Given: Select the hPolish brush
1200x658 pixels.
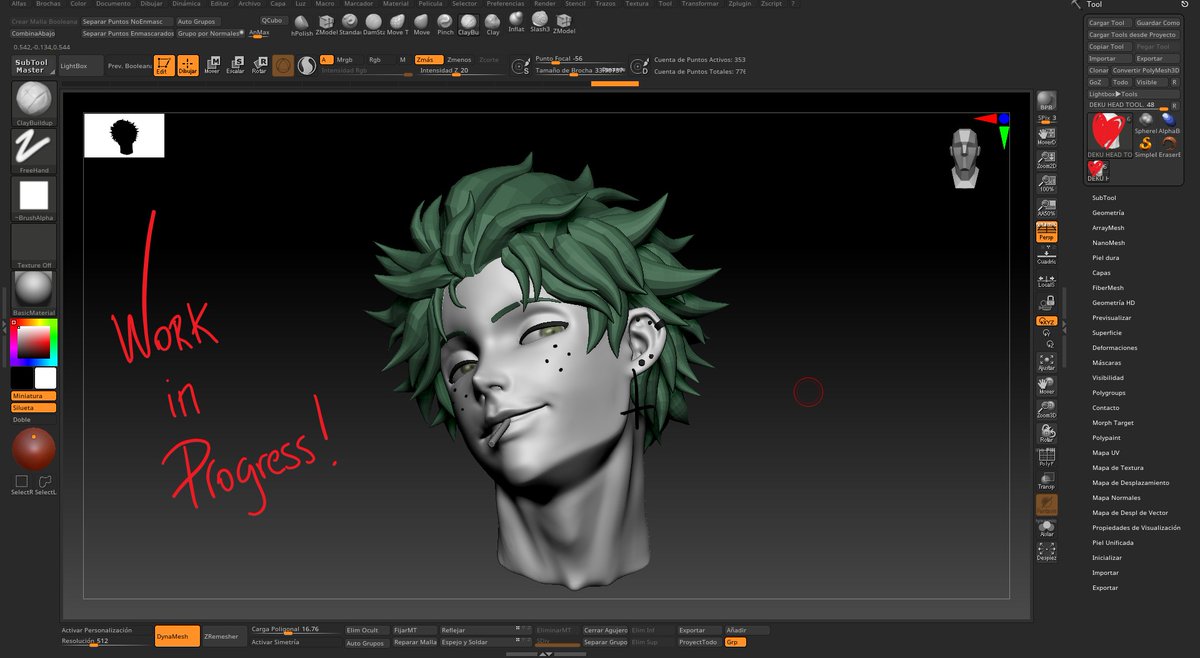Looking at the screenshot, I should point(301,24).
